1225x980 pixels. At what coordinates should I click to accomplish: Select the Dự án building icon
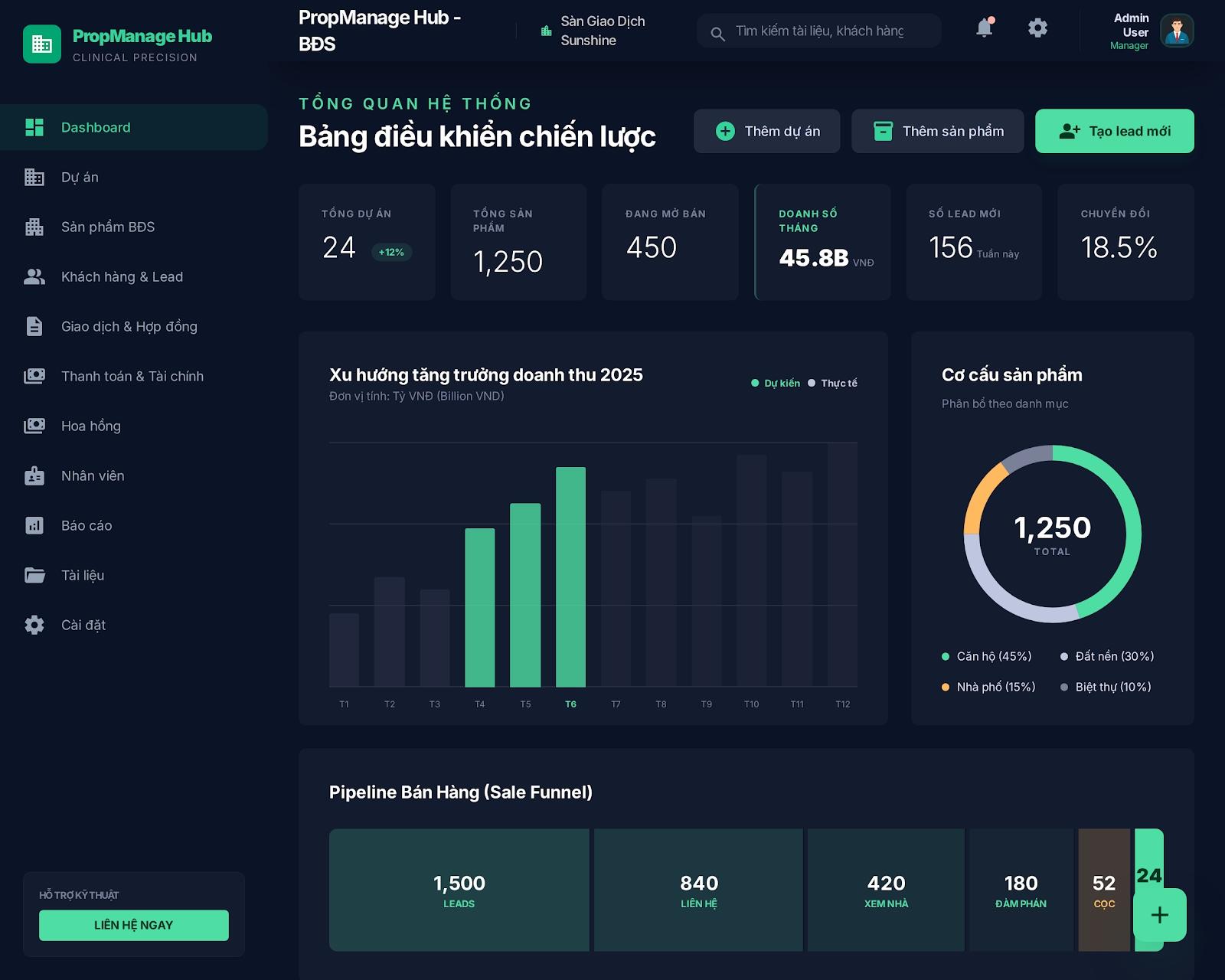[34, 177]
